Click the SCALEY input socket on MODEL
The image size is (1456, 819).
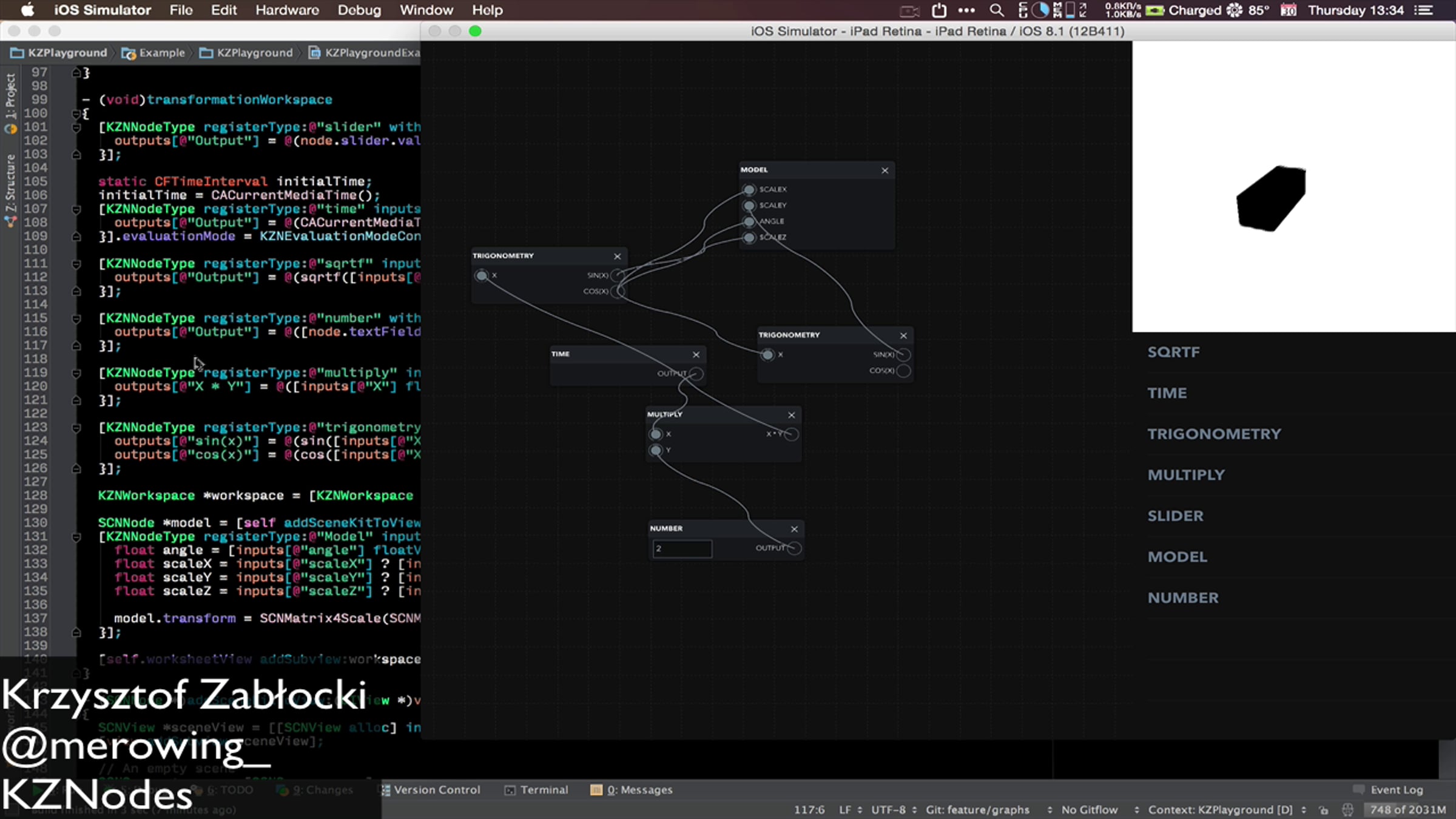pyautogui.click(x=749, y=205)
